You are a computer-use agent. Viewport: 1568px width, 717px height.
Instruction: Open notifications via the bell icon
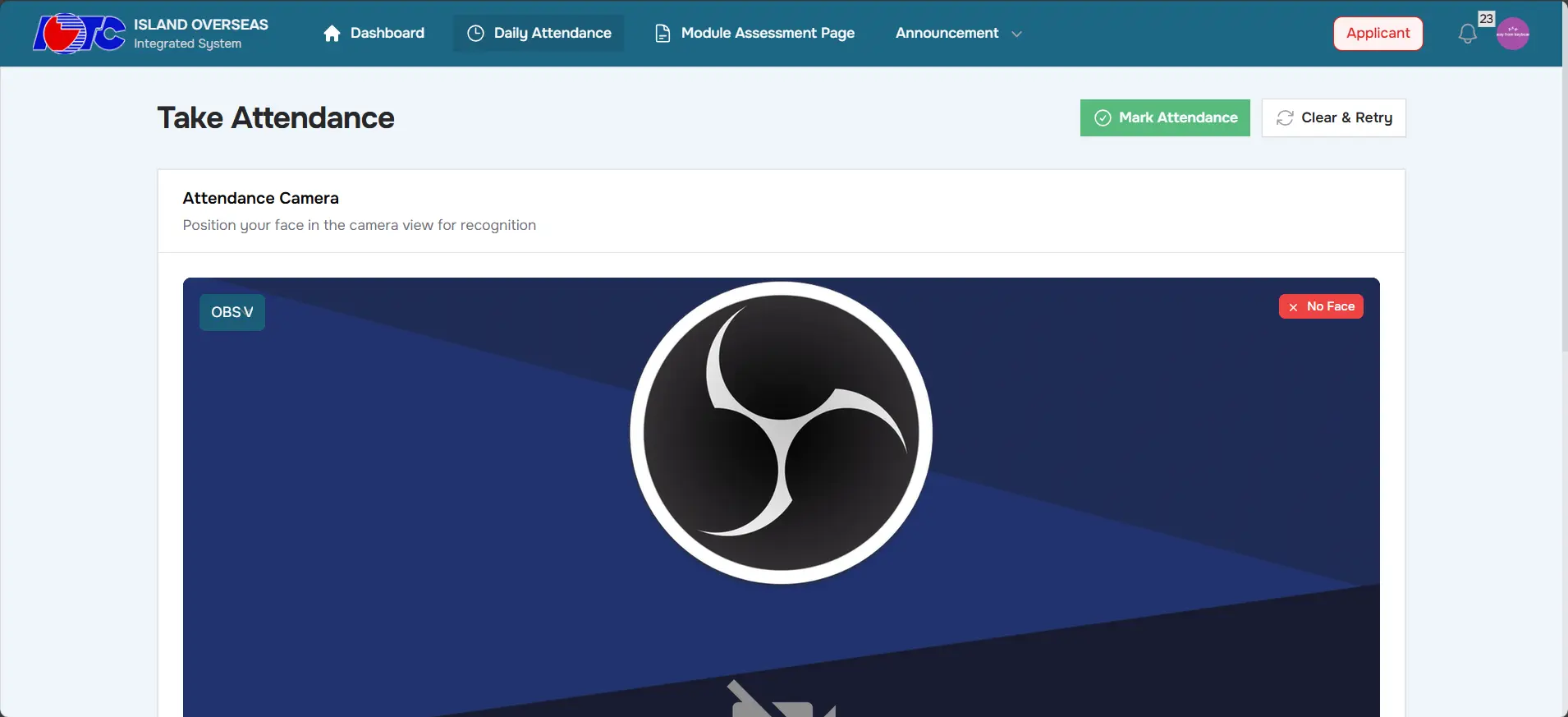pos(1467,34)
